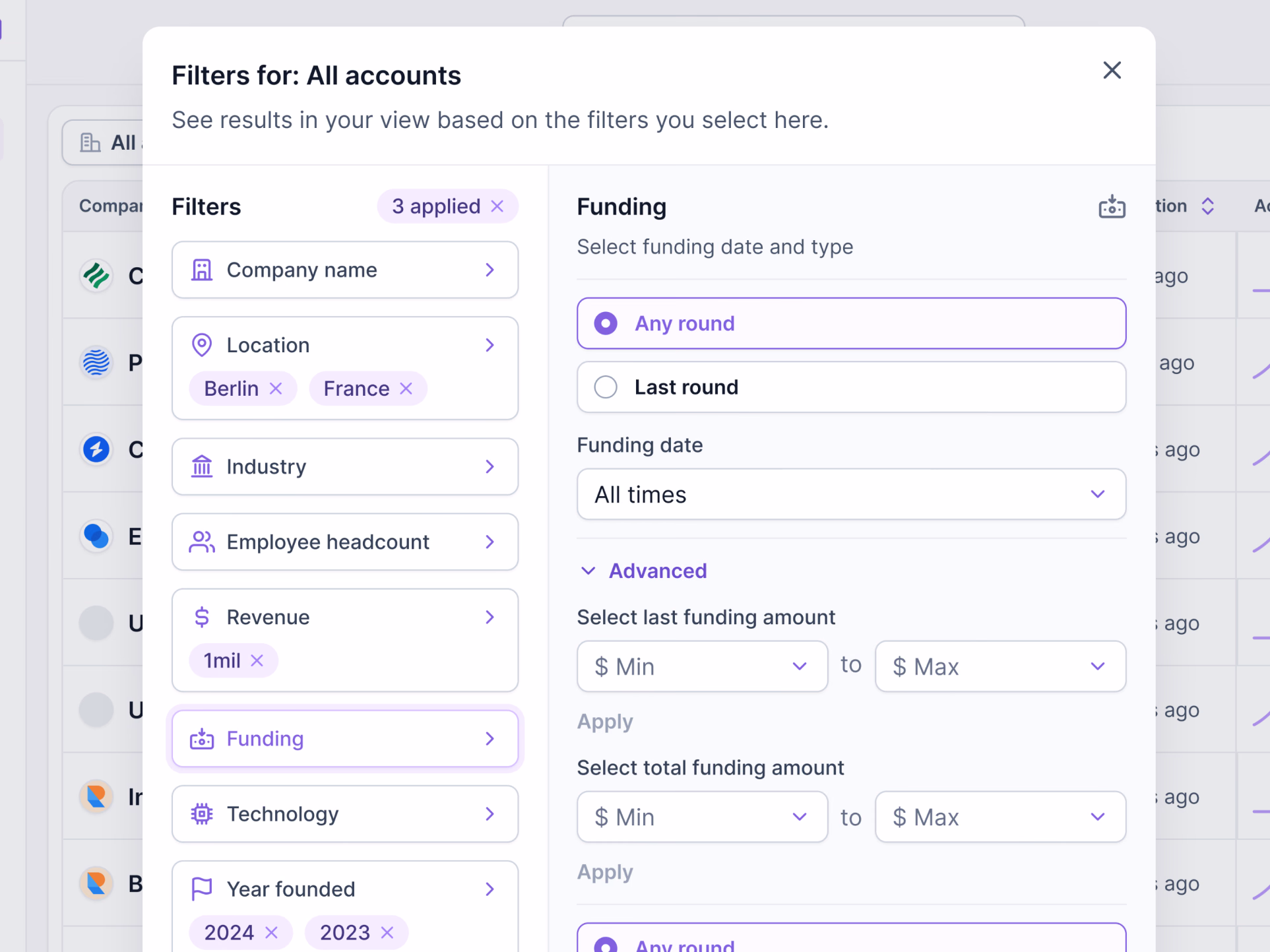The height and width of the screenshot is (952, 1270).
Task: Remove the 2023 year founded tag
Action: click(387, 932)
